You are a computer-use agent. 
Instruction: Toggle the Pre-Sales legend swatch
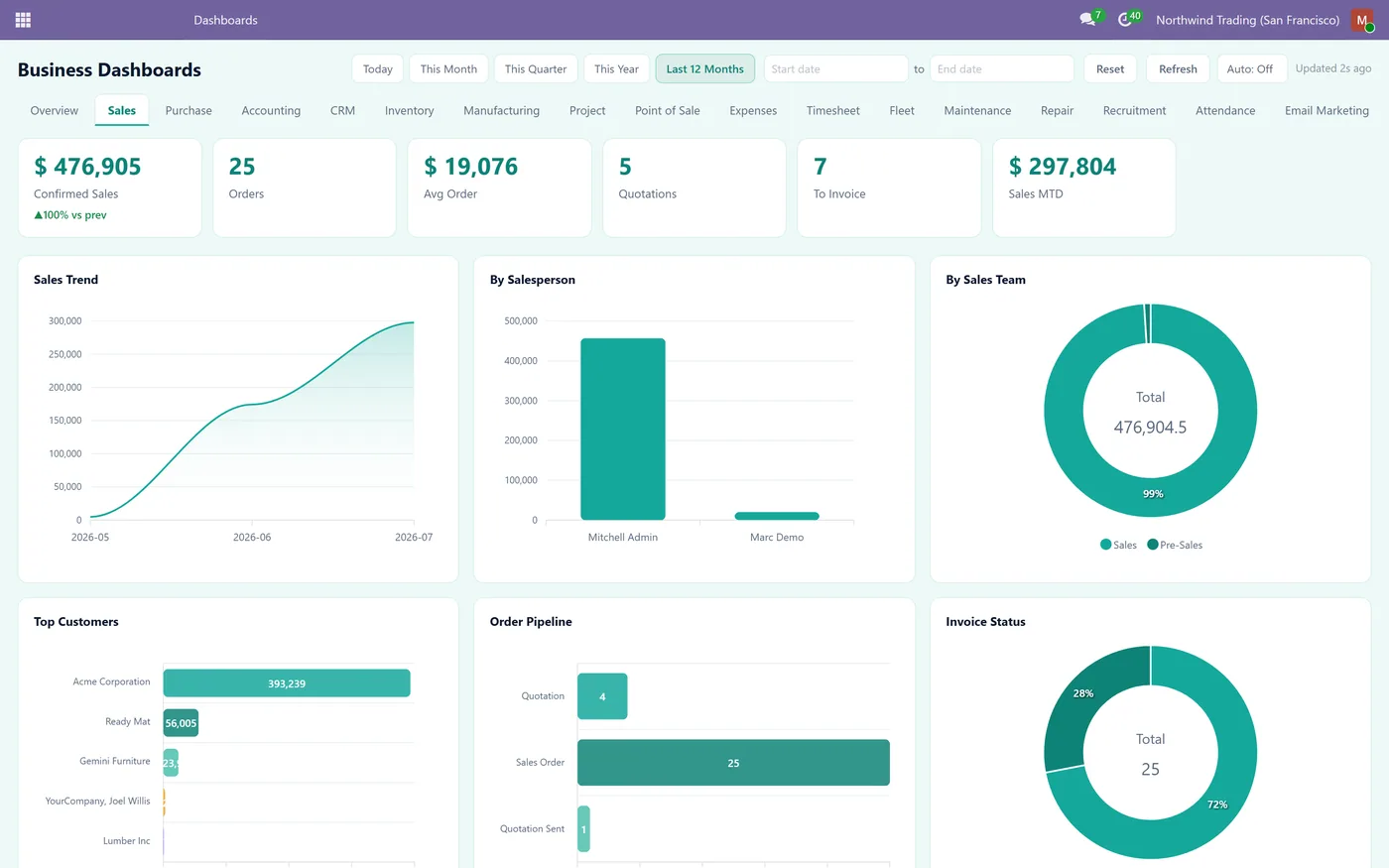(x=1152, y=545)
